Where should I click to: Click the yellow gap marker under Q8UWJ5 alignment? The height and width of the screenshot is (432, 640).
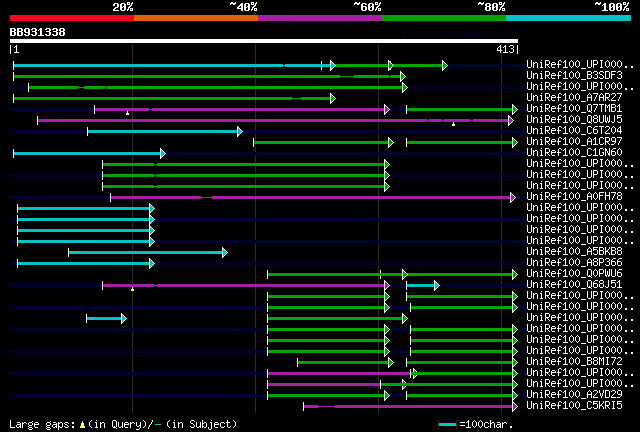pos(453,124)
